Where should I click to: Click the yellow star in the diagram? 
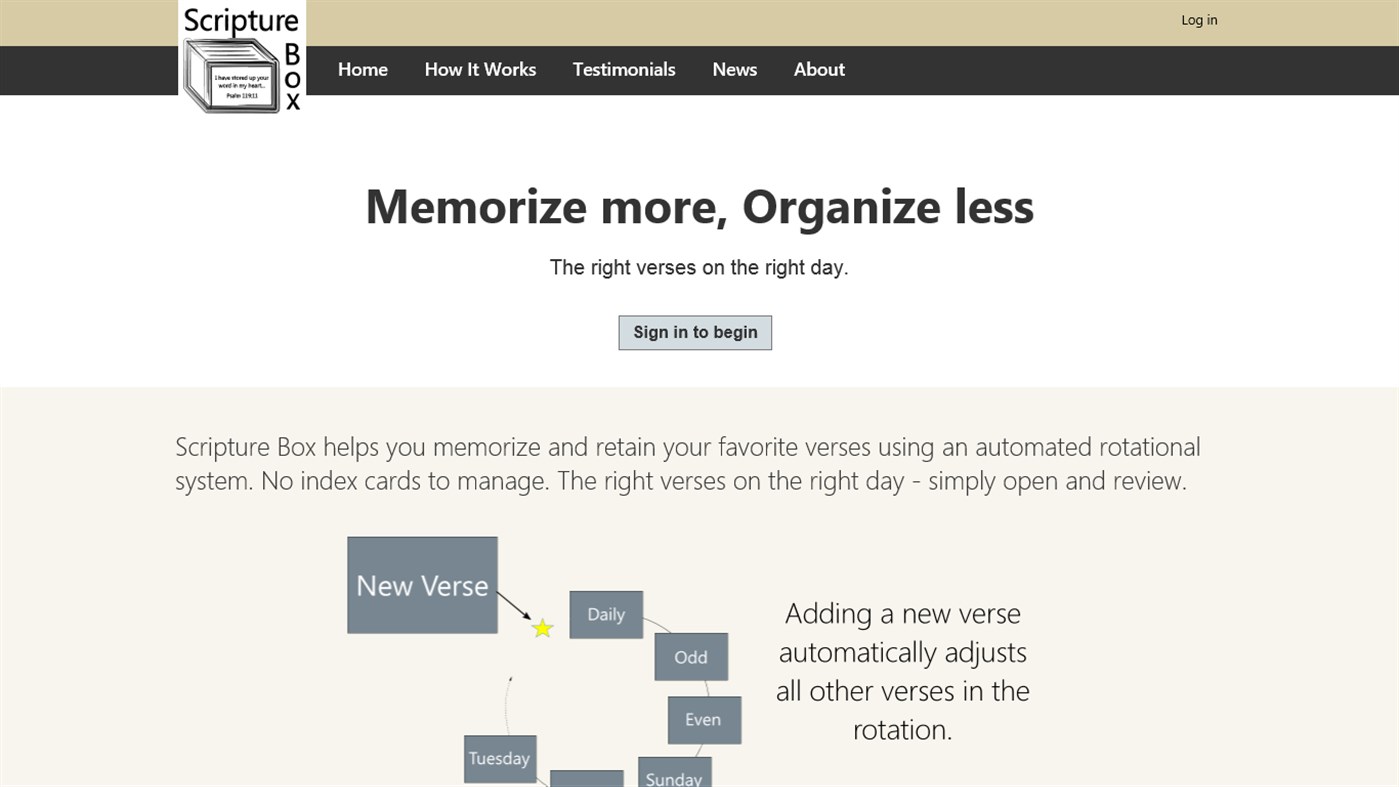click(543, 628)
